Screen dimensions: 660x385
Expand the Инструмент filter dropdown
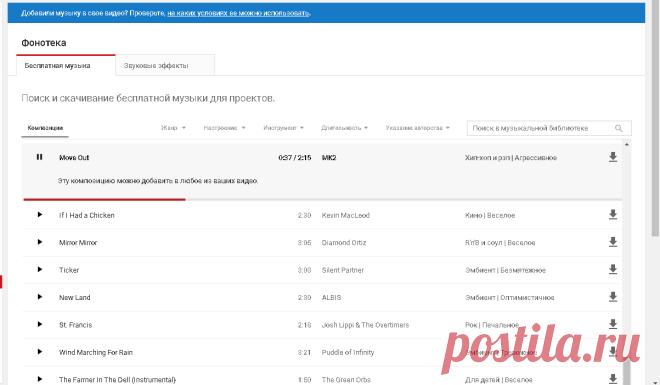tap(283, 128)
